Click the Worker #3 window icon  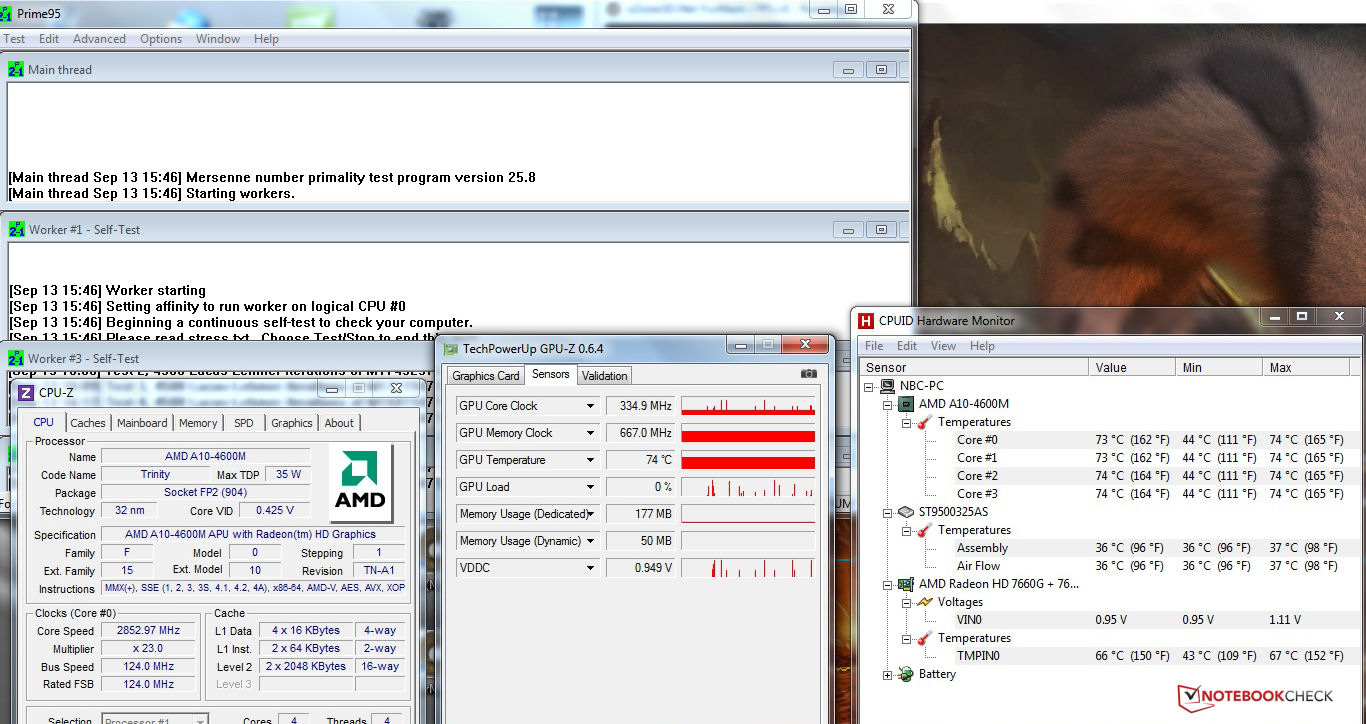(x=16, y=359)
